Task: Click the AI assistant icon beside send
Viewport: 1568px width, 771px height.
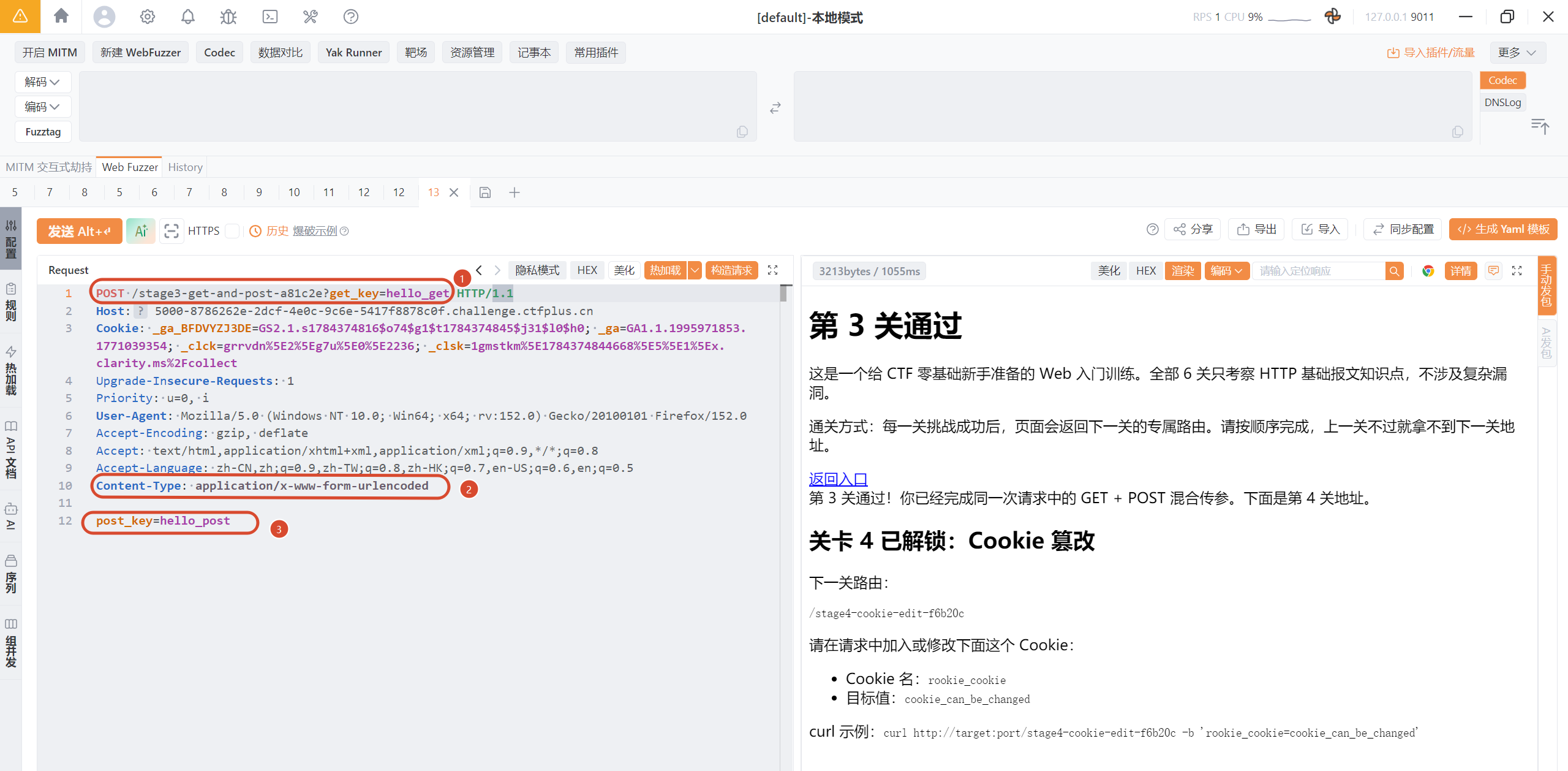Action: pos(141,231)
